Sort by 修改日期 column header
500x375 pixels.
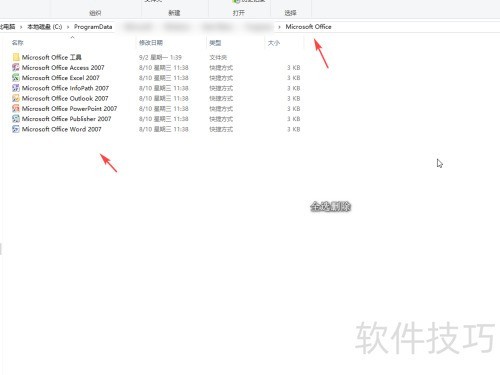(151, 43)
